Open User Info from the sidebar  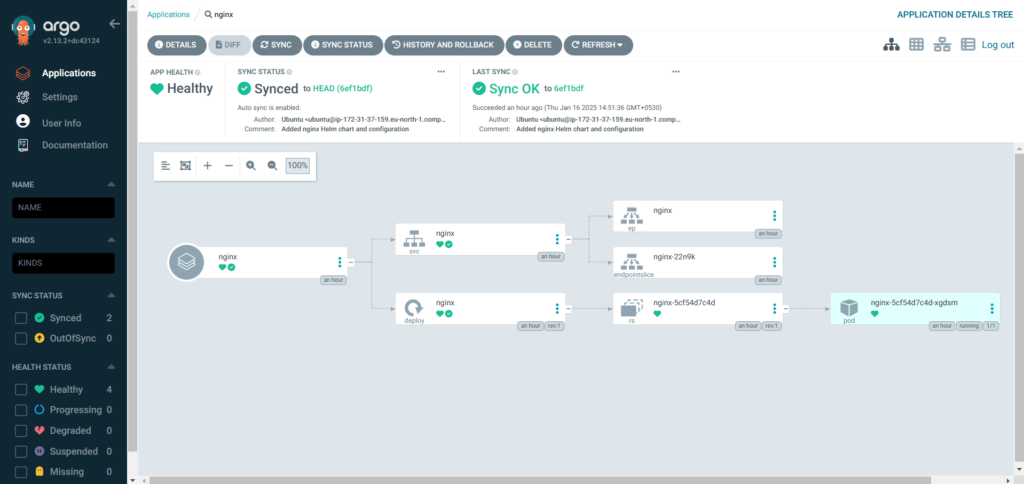(61, 123)
